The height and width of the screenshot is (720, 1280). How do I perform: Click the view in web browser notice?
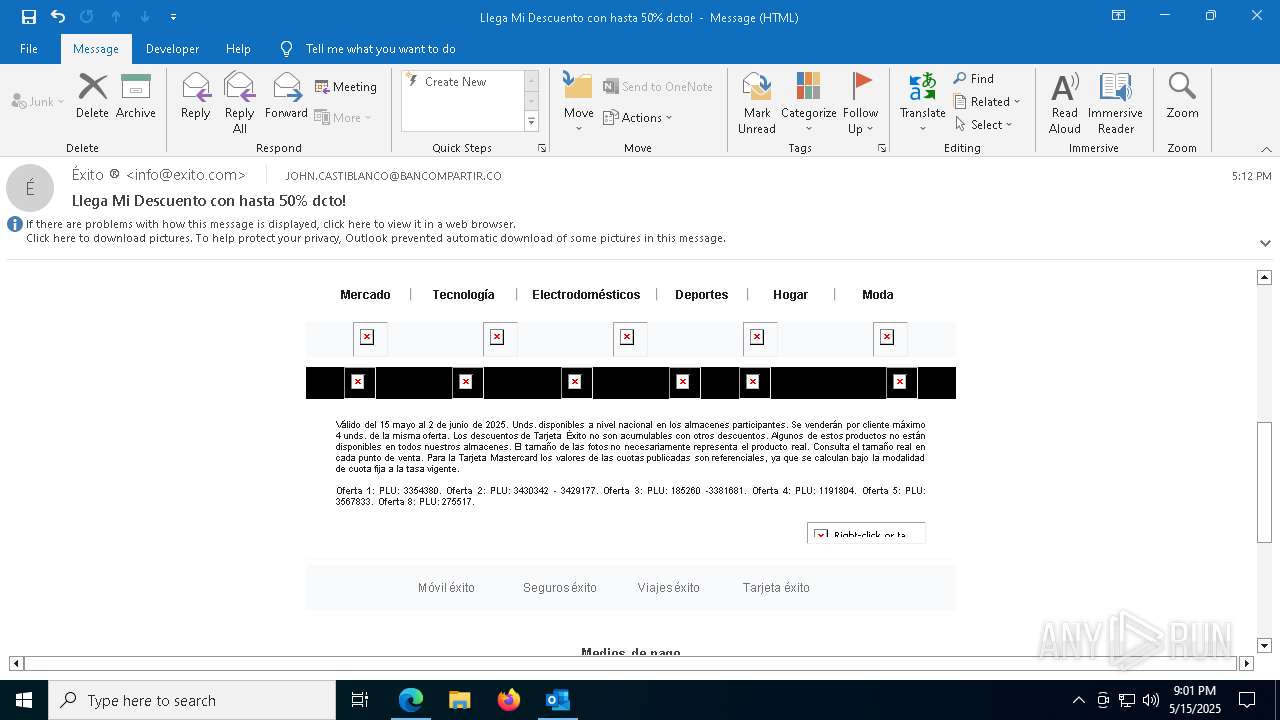271,224
